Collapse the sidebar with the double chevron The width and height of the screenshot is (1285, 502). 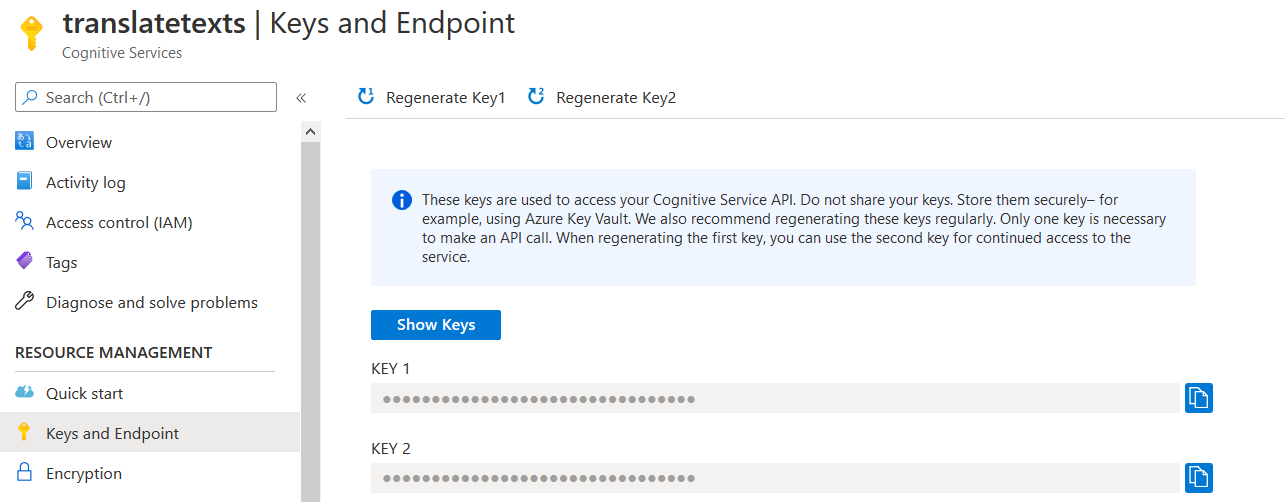(300, 98)
